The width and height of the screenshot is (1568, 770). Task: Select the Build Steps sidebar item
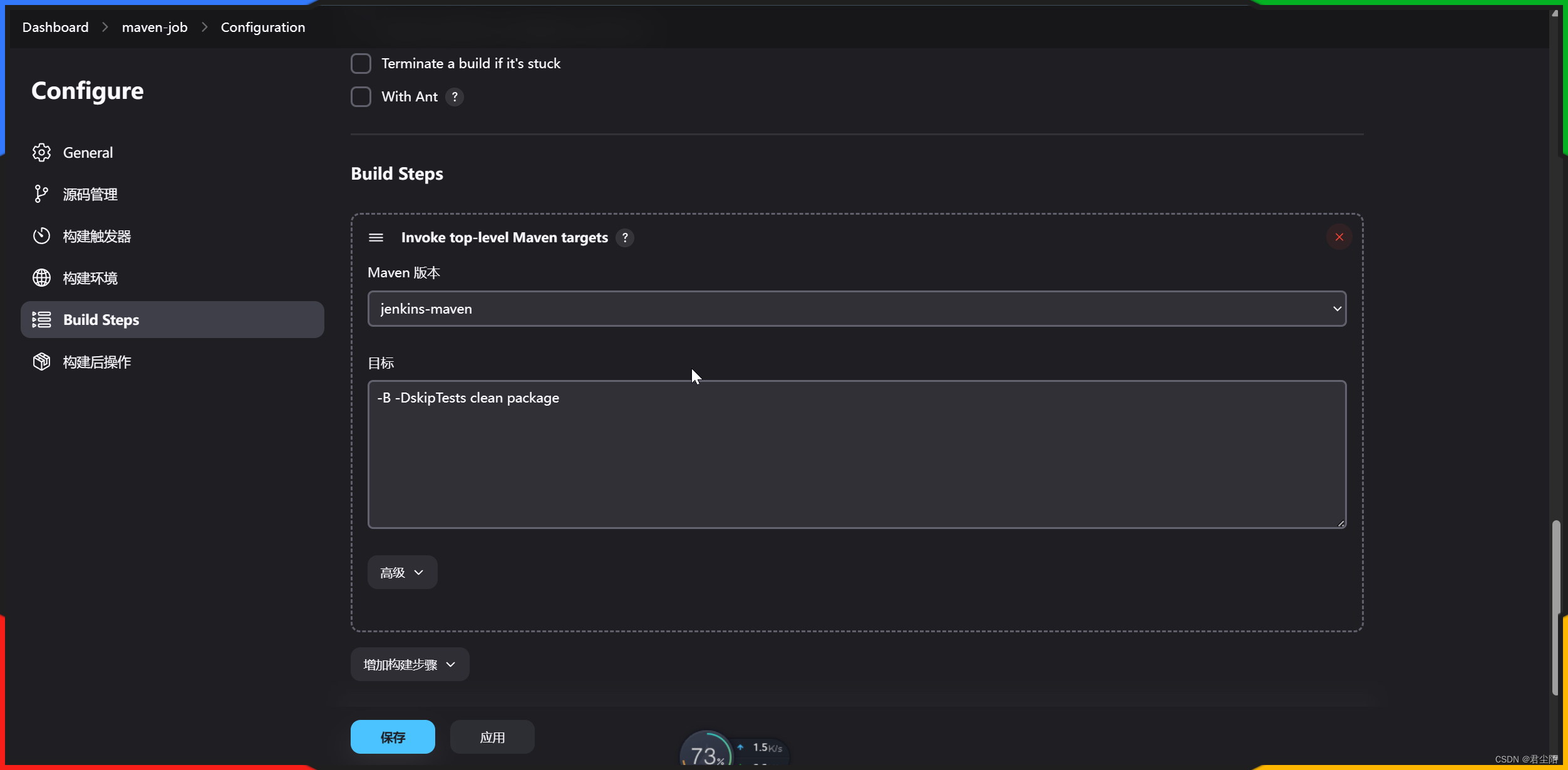172,320
